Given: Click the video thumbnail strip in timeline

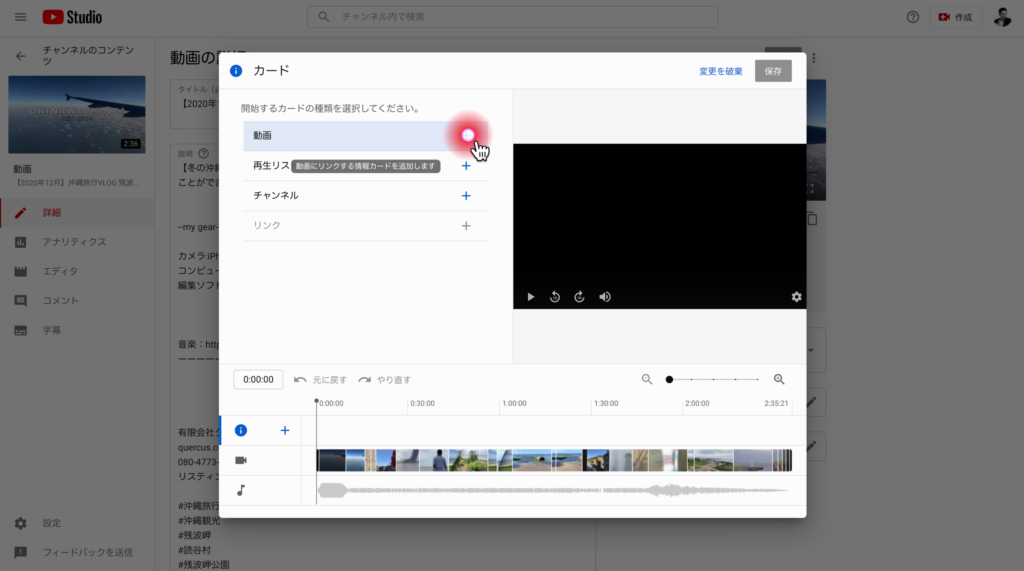Looking at the screenshot, I should point(554,461).
